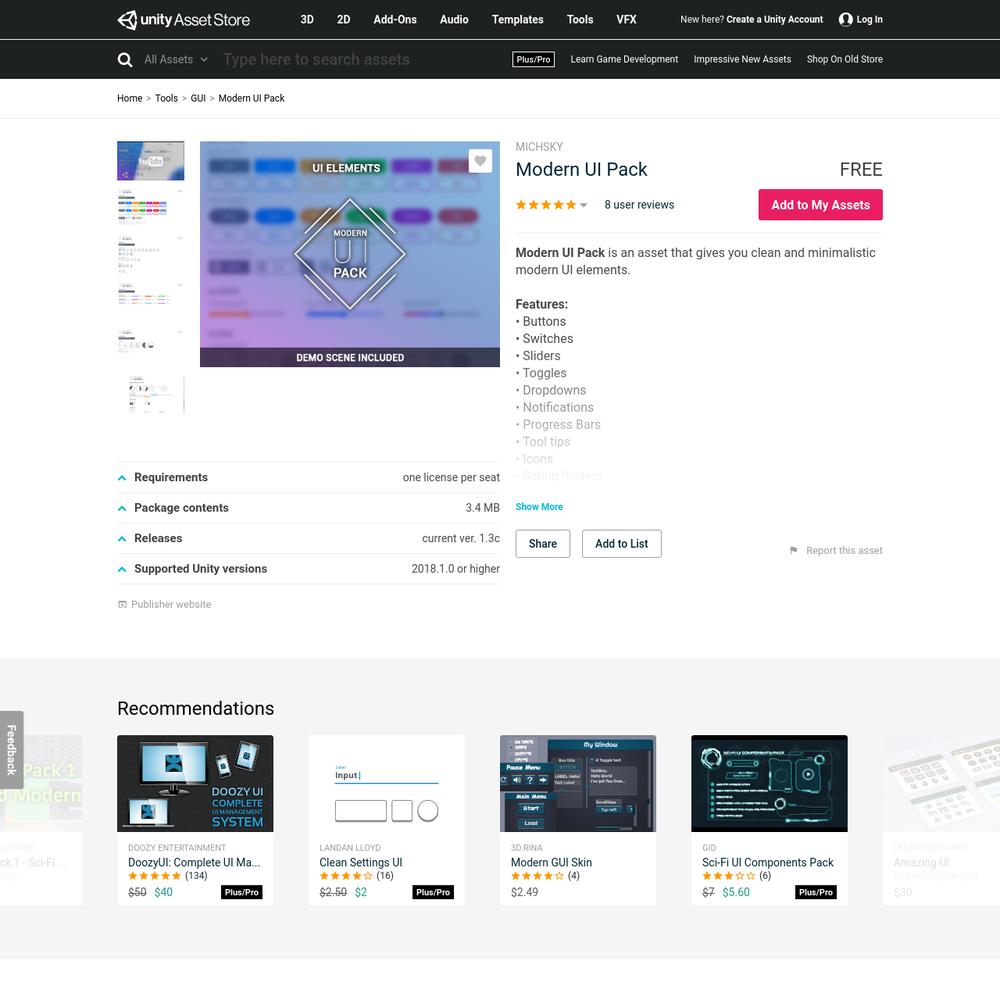This screenshot has width=1000, height=1000.
Task: Favorite the asset with the heart icon
Action: click(480, 161)
